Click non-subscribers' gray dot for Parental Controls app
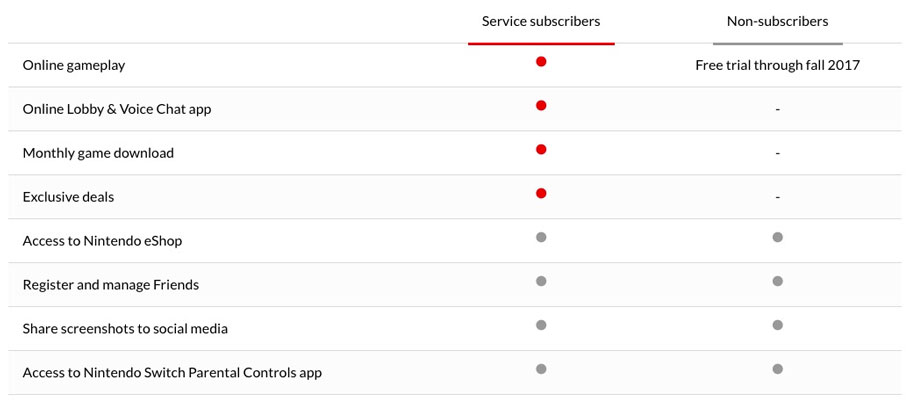Image resolution: width=910 pixels, height=405 pixels. [778, 369]
